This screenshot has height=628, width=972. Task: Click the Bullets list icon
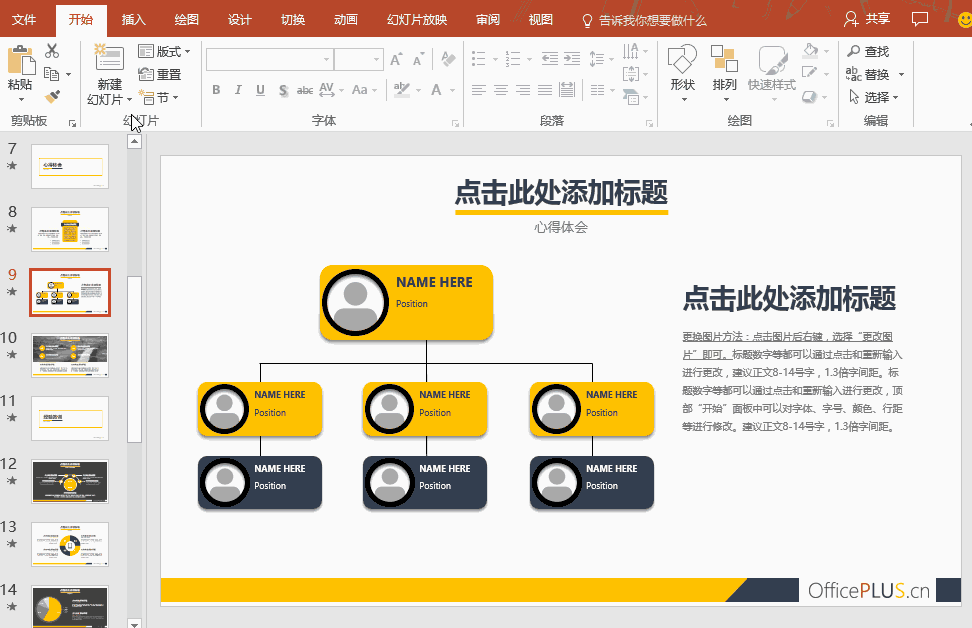pyautogui.click(x=479, y=59)
